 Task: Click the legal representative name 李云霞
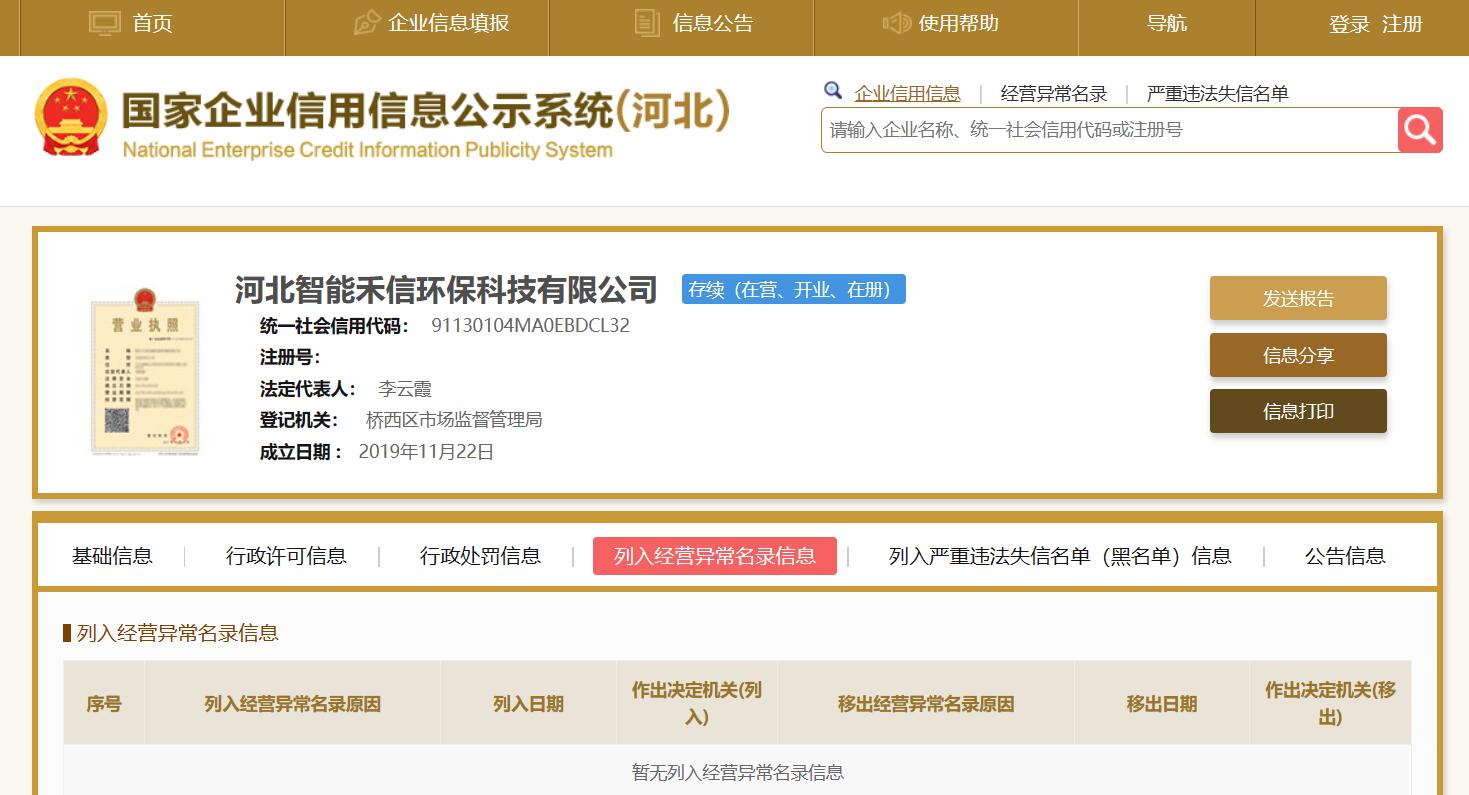click(x=404, y=389)
